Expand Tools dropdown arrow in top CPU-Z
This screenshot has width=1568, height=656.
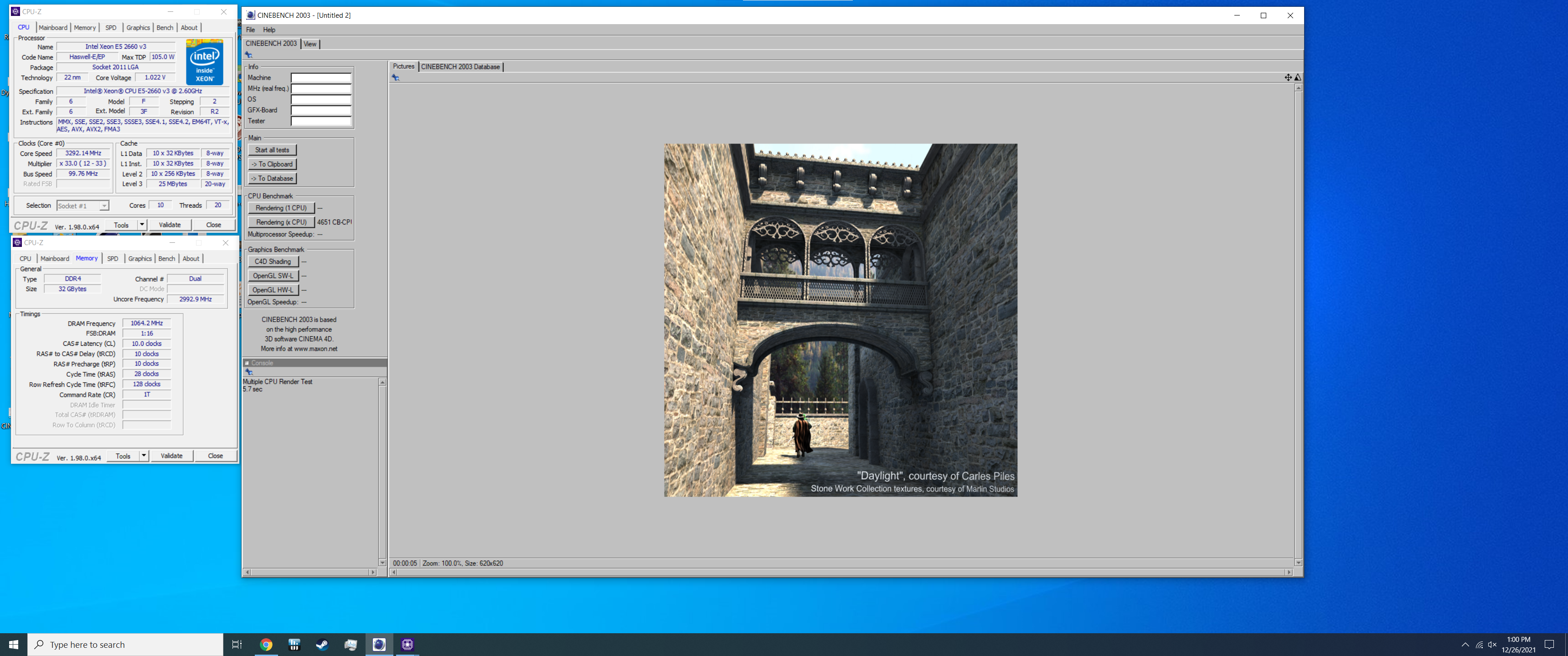142,225
